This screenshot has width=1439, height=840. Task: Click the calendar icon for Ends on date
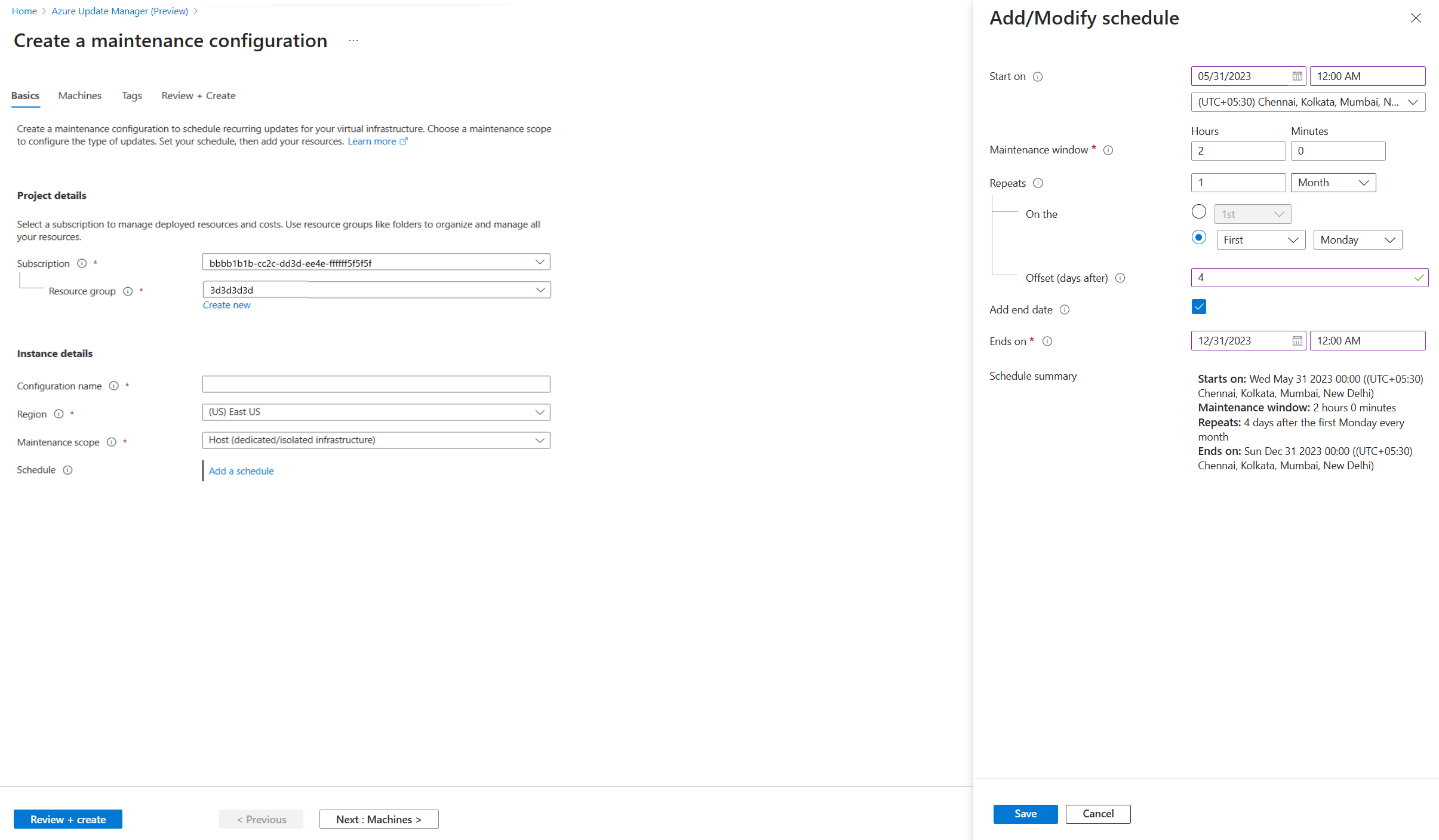1294,340
